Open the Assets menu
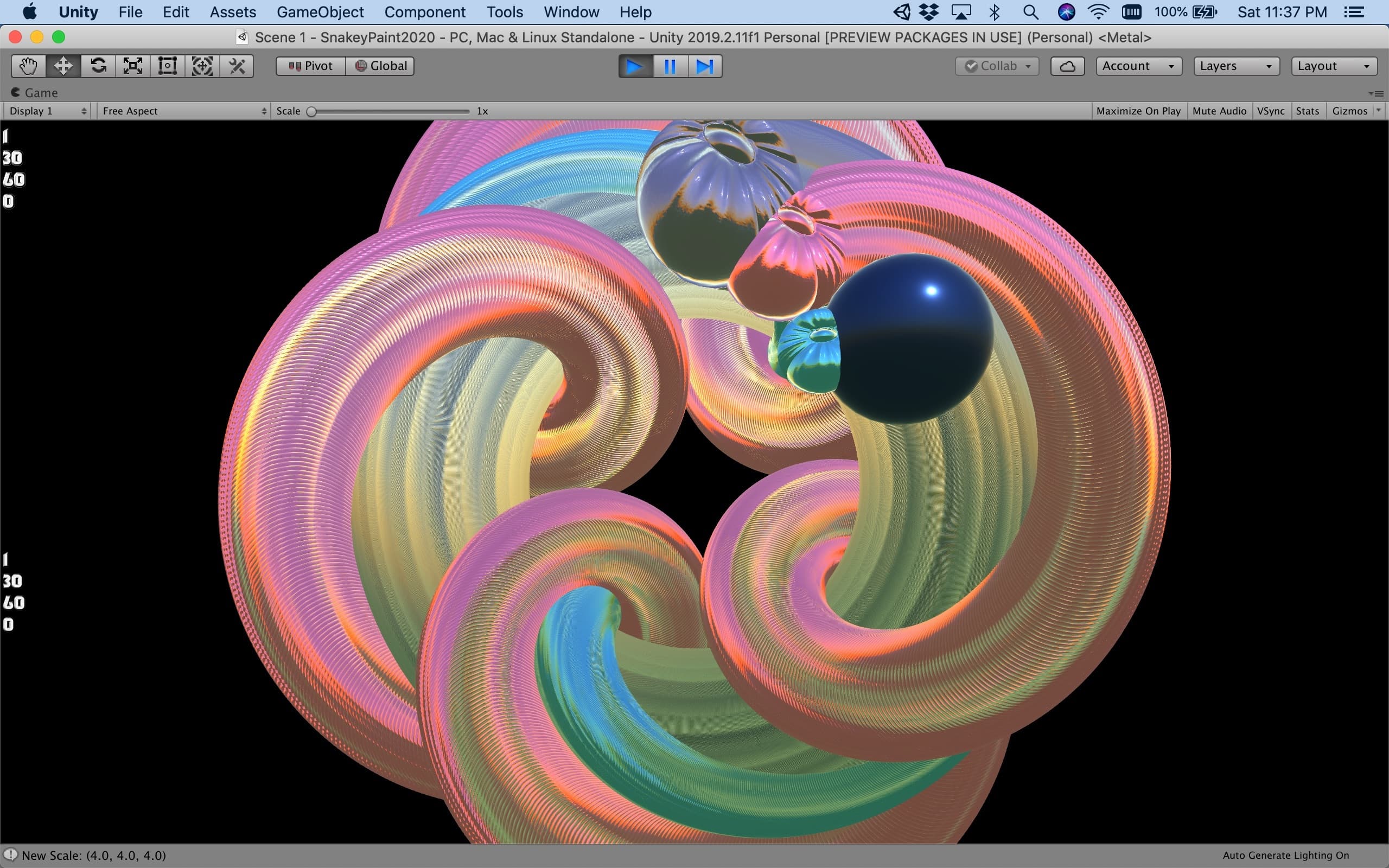 point(232,12)
